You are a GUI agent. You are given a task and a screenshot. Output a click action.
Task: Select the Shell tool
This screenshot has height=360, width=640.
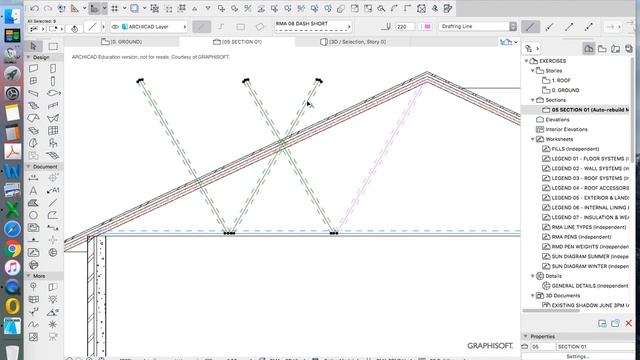(53, 118)
